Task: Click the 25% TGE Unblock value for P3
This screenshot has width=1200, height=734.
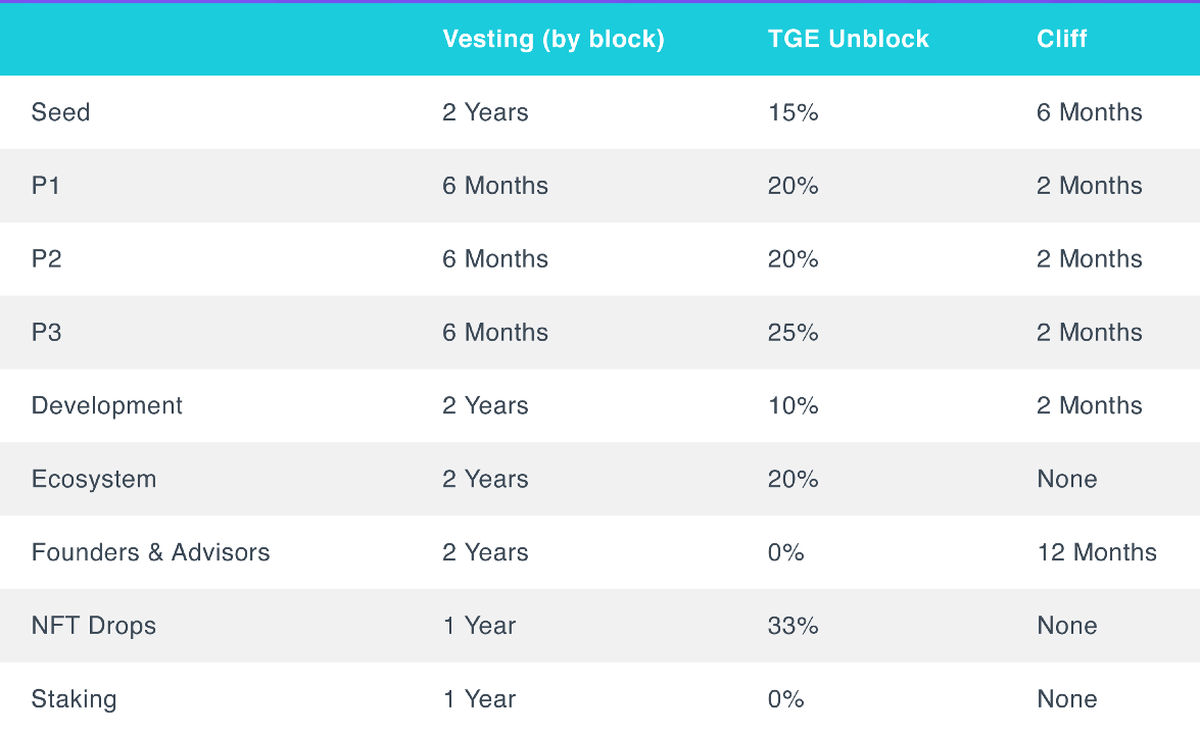Action: tap(793, 332)
